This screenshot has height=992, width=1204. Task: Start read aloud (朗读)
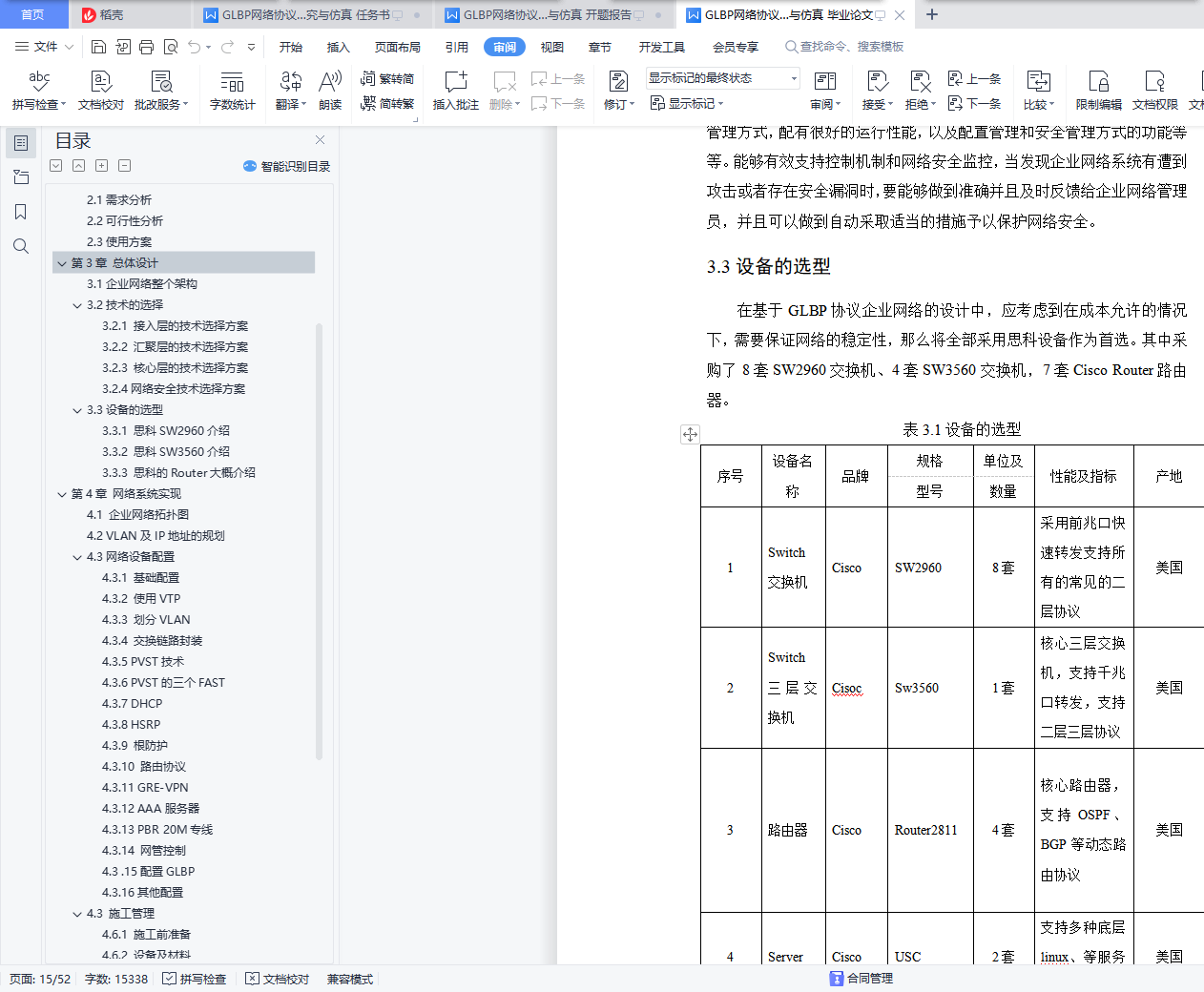point(330,91)
